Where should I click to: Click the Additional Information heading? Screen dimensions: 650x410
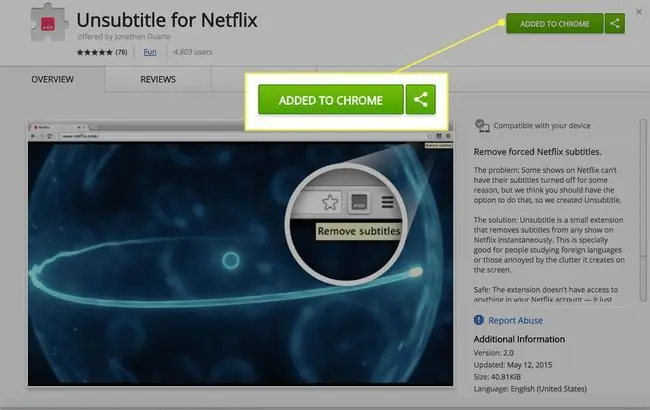click(519, 339)
